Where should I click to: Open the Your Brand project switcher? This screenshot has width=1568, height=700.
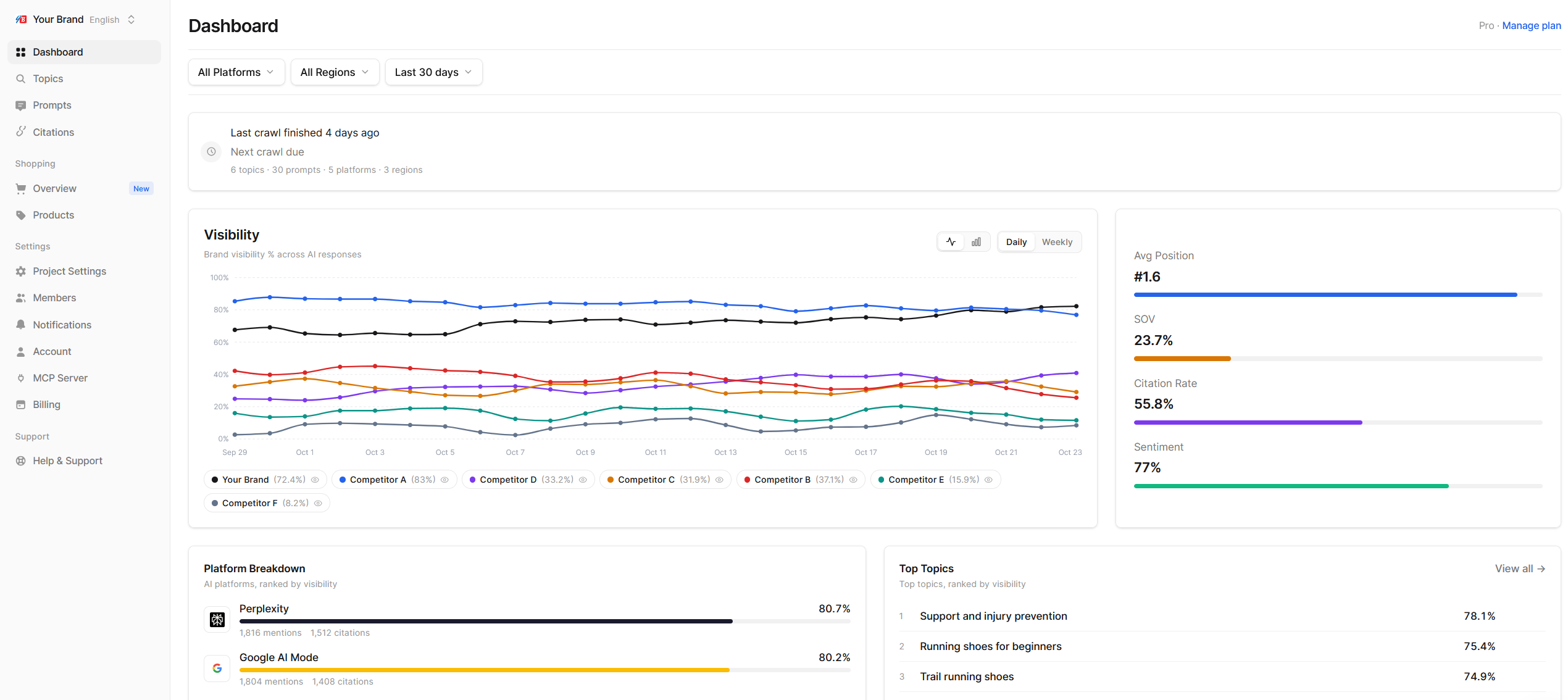click(x=75, y=20)
